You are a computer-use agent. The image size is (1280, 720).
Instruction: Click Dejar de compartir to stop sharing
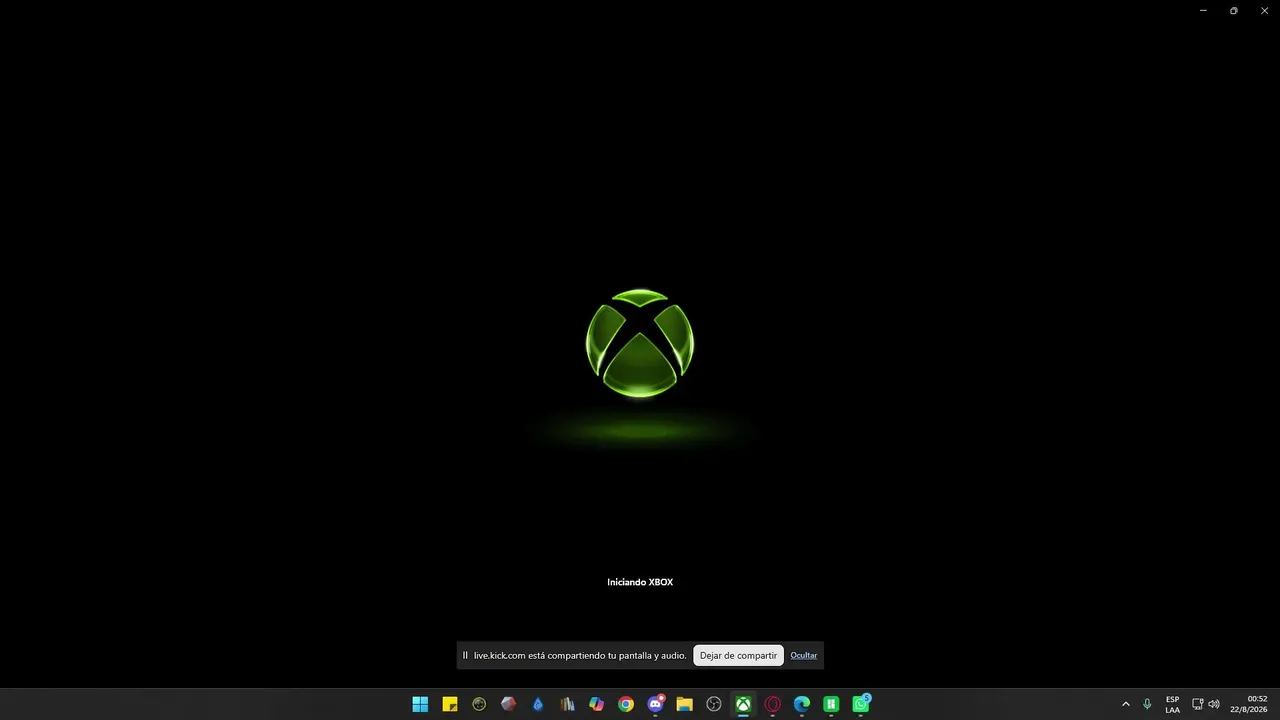point(738,655)
